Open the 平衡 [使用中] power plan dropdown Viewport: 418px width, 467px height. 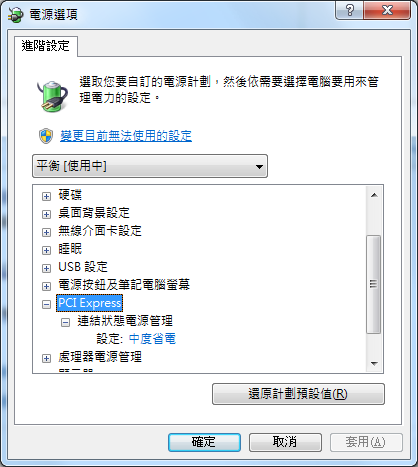pyautogui.click(x=150, y=166)
